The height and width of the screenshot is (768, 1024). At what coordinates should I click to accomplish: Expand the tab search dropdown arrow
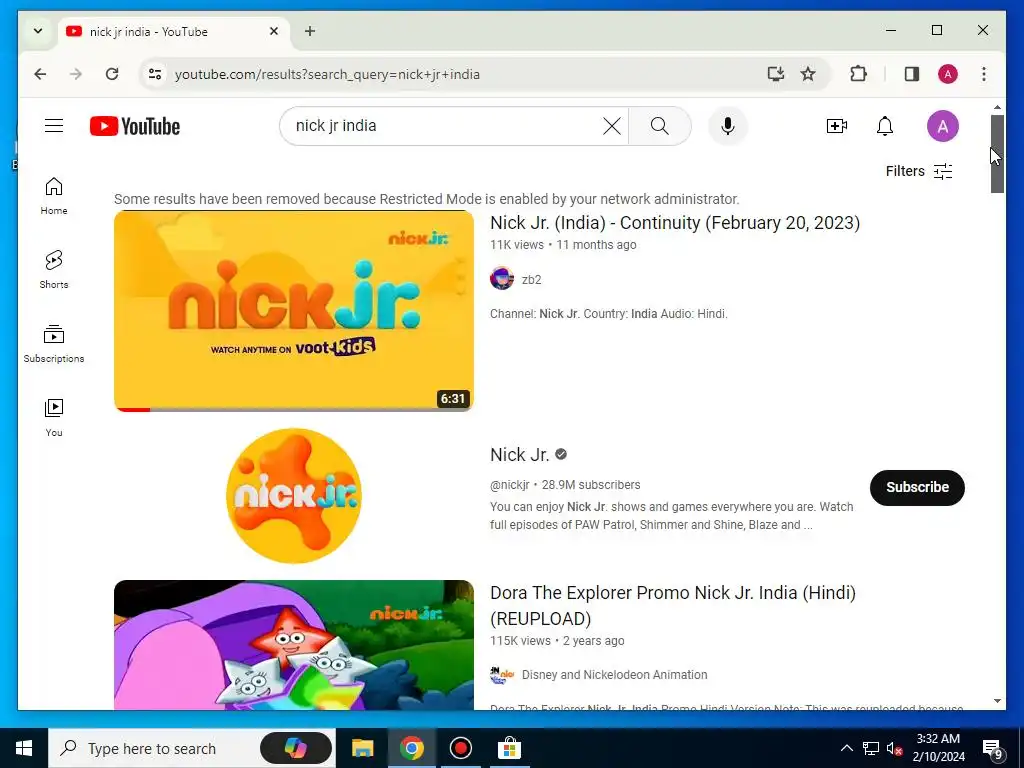pos(38,31)
